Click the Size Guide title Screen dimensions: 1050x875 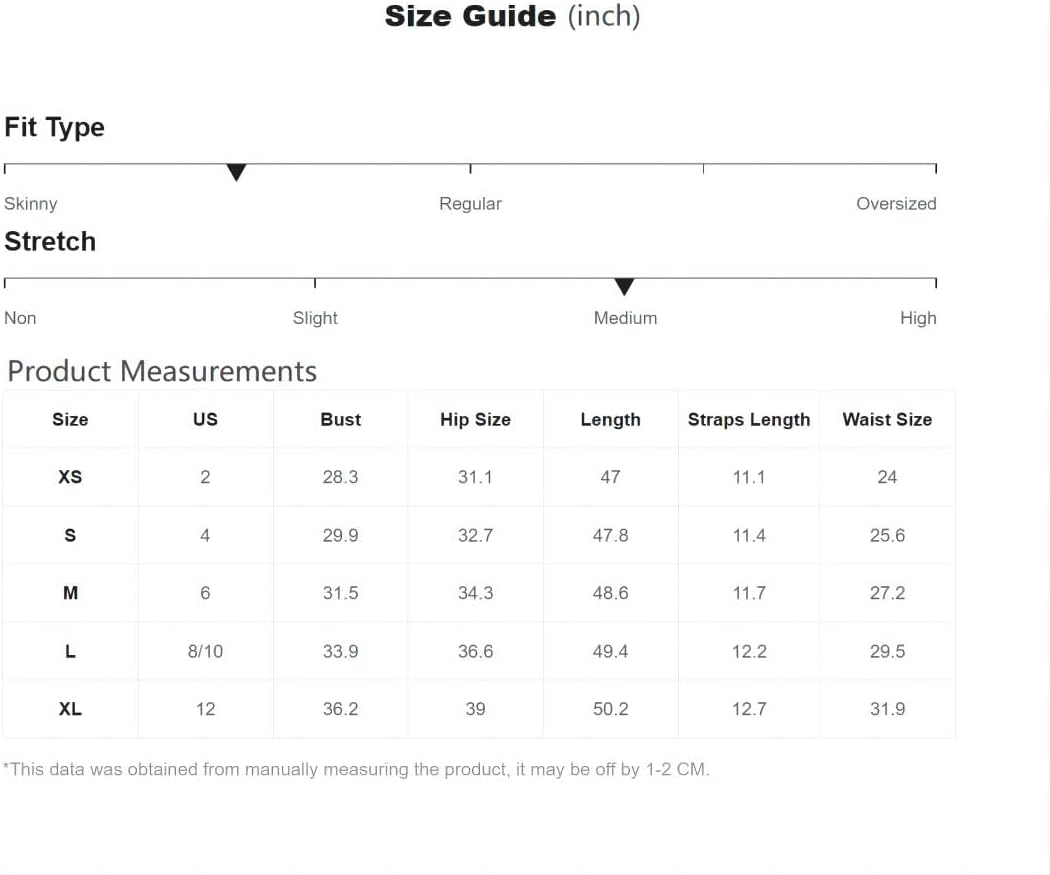click(512, 16)
